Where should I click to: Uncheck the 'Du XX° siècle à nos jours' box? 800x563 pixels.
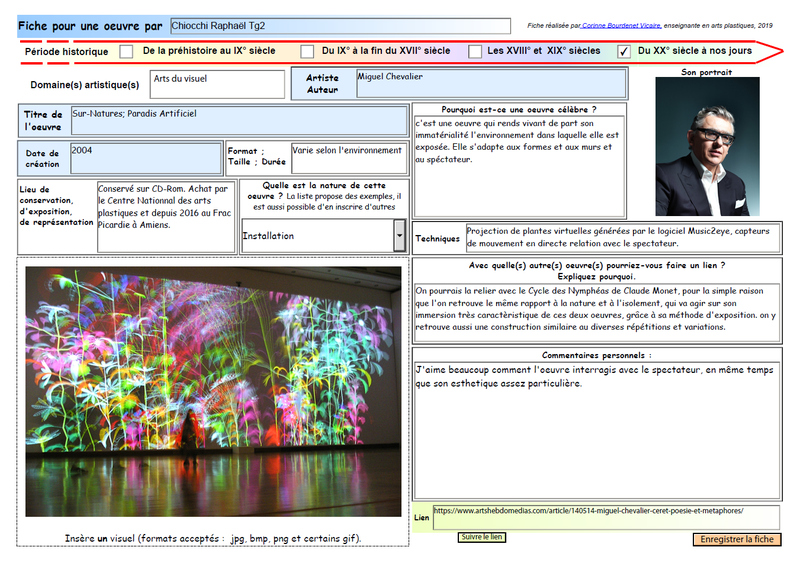pos(624,51)
